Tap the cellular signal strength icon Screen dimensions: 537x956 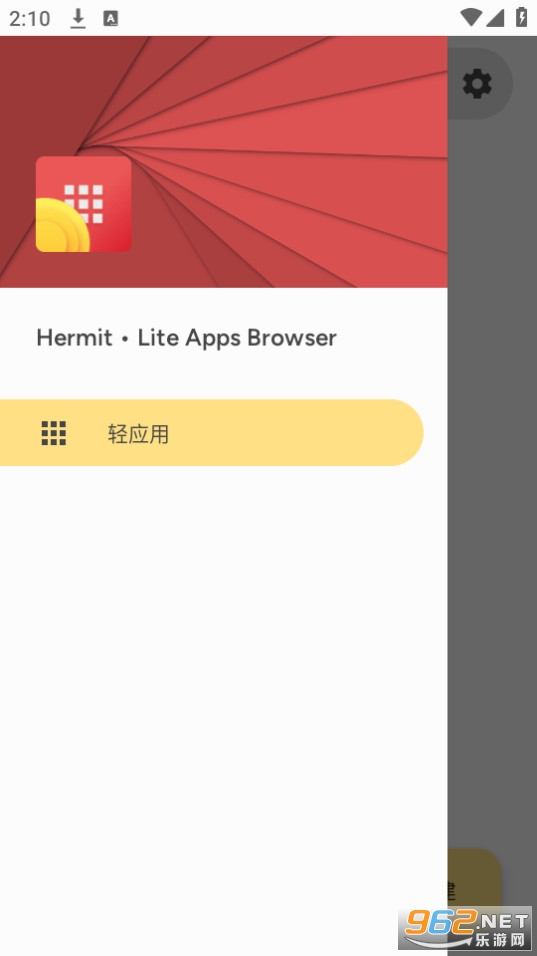coord(494,18)
